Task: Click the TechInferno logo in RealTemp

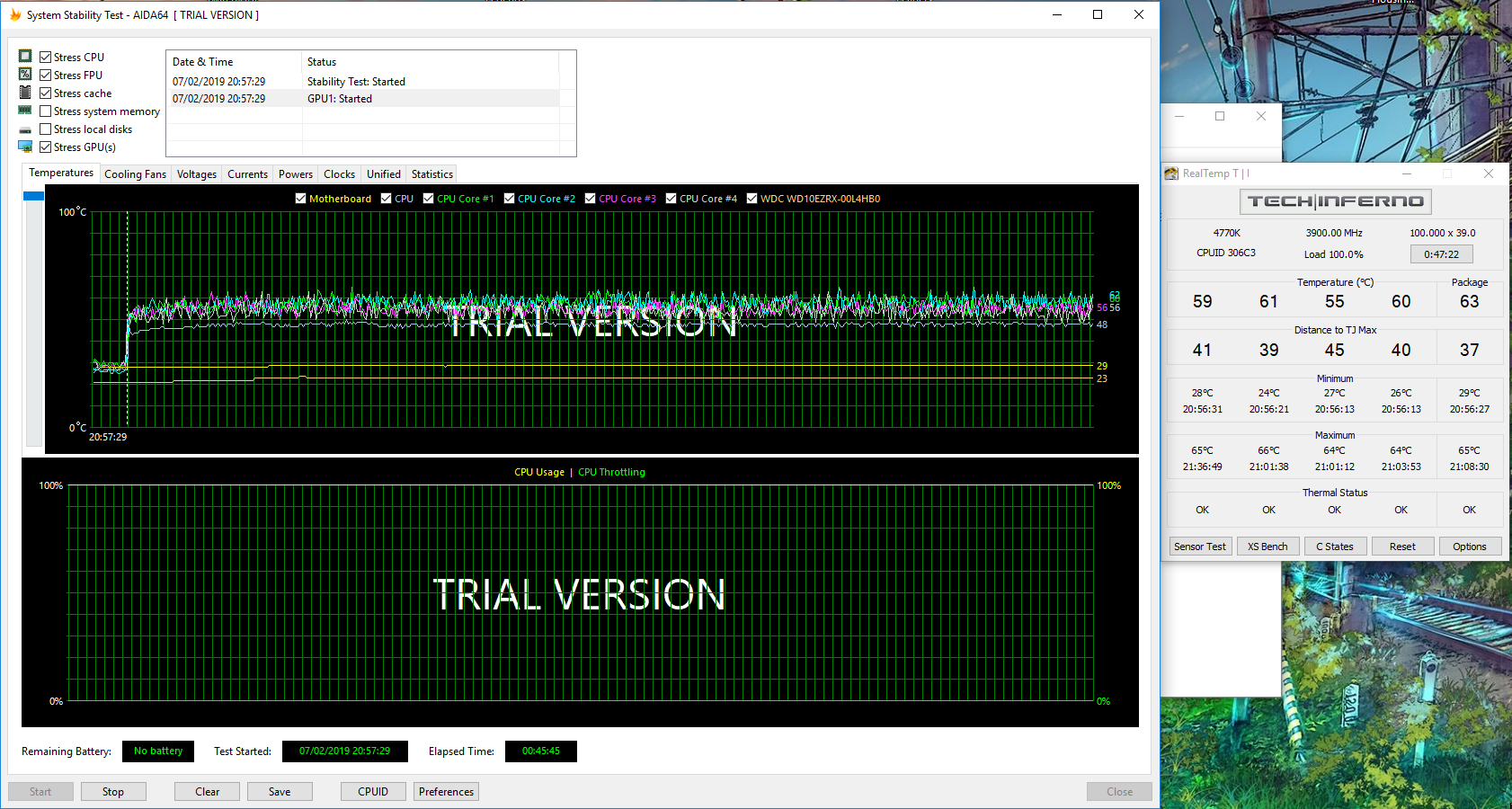Action: (x=1335, y=201)
